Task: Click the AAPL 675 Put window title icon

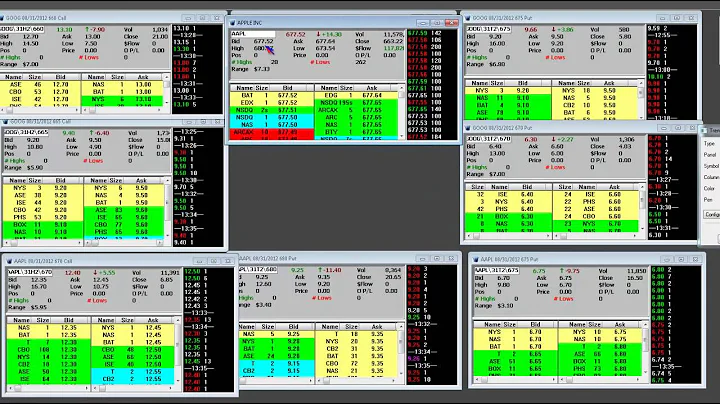Action: (x=476, y=259)
